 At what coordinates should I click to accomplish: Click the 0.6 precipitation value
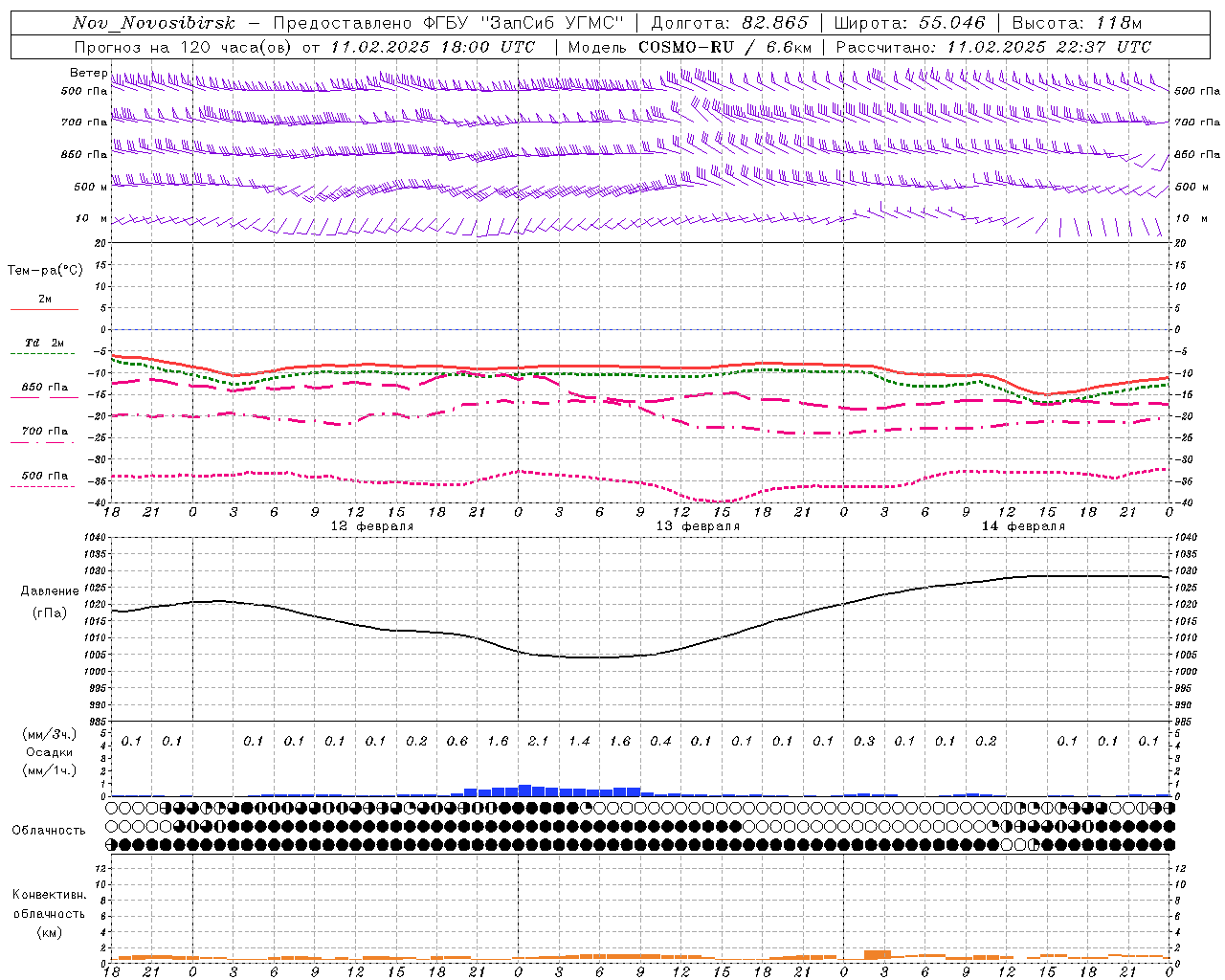[457, 742]
